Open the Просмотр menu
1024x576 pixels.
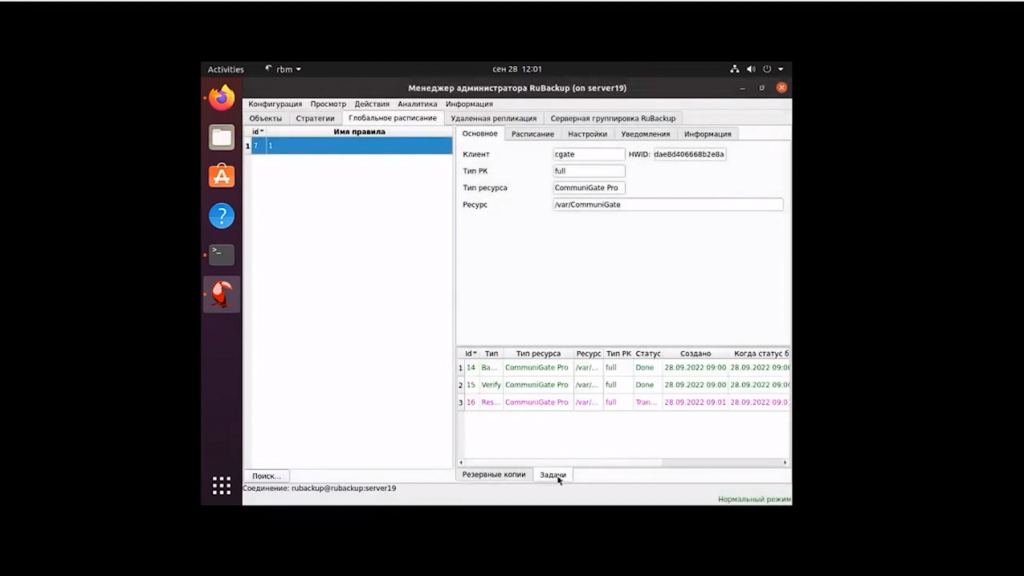(328, 104)
